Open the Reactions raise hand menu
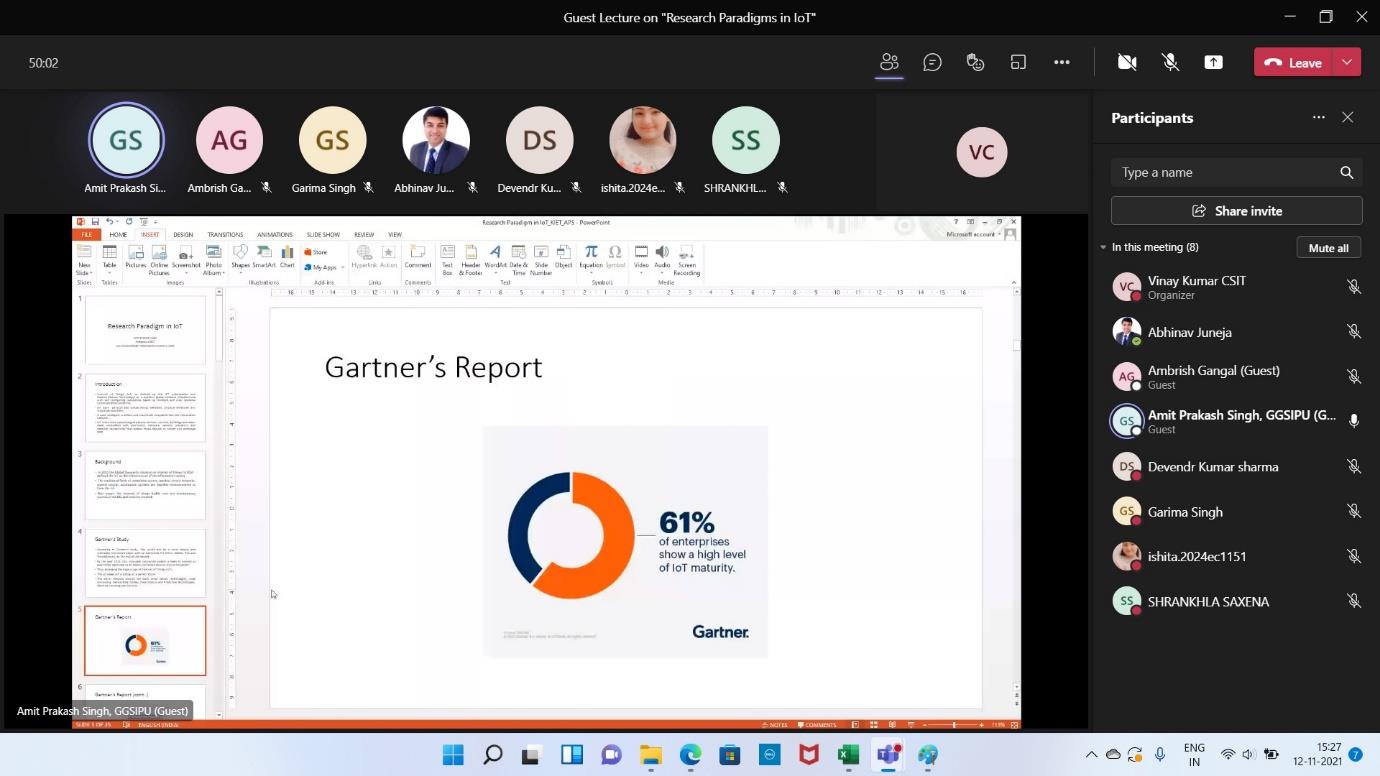The image size is (1380, 776). click(x=975, y=62)
